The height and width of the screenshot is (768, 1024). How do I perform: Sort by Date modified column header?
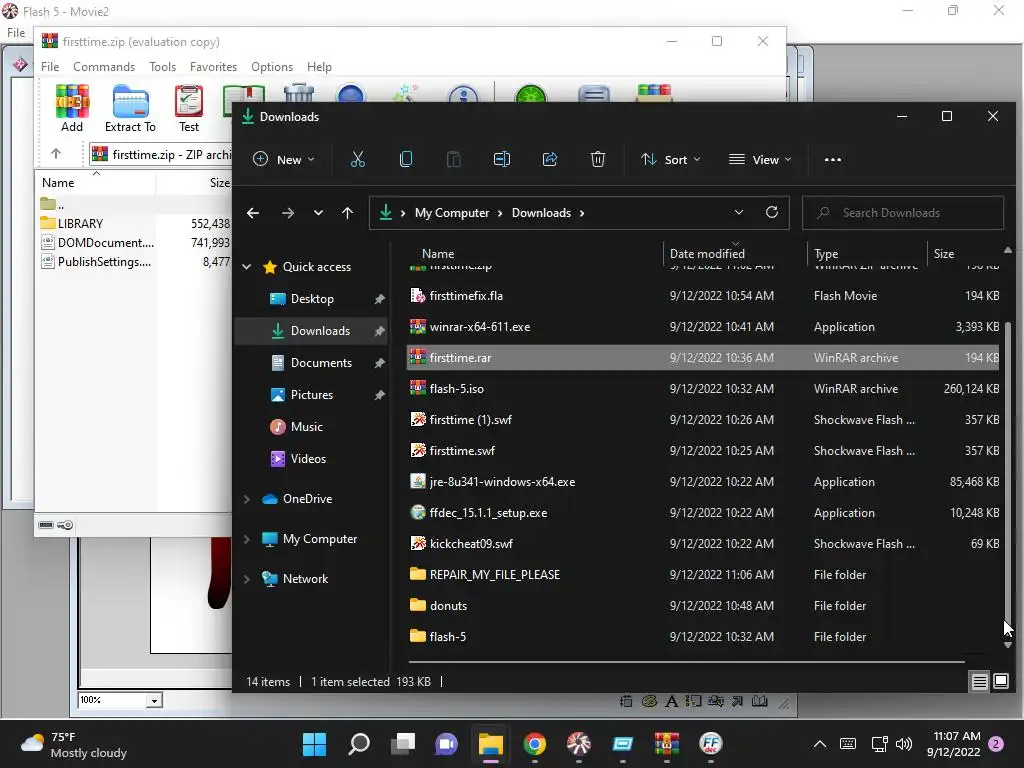click(x=735, y=253)
